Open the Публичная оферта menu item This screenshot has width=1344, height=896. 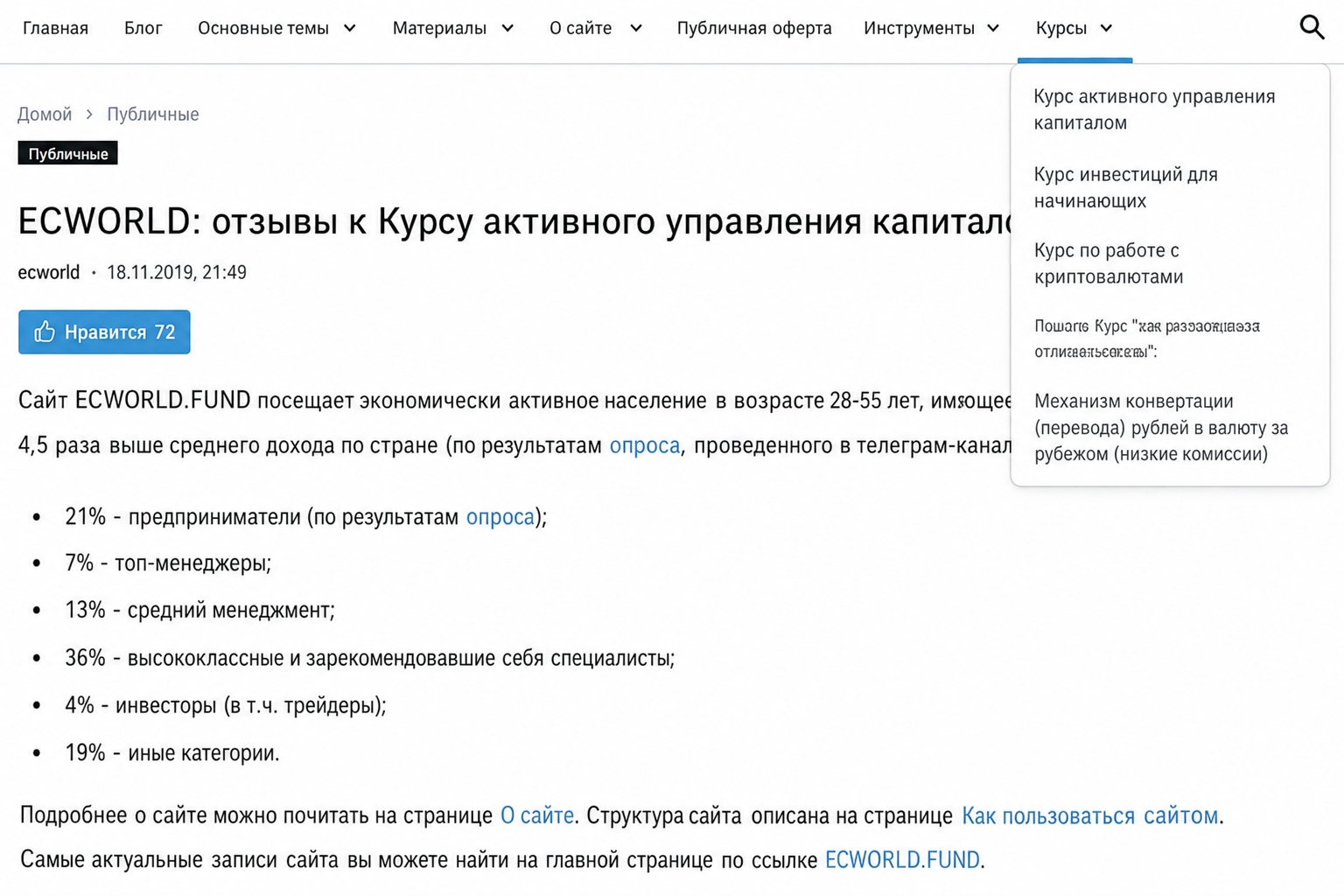pyautogui.click(x=754, y=28)
